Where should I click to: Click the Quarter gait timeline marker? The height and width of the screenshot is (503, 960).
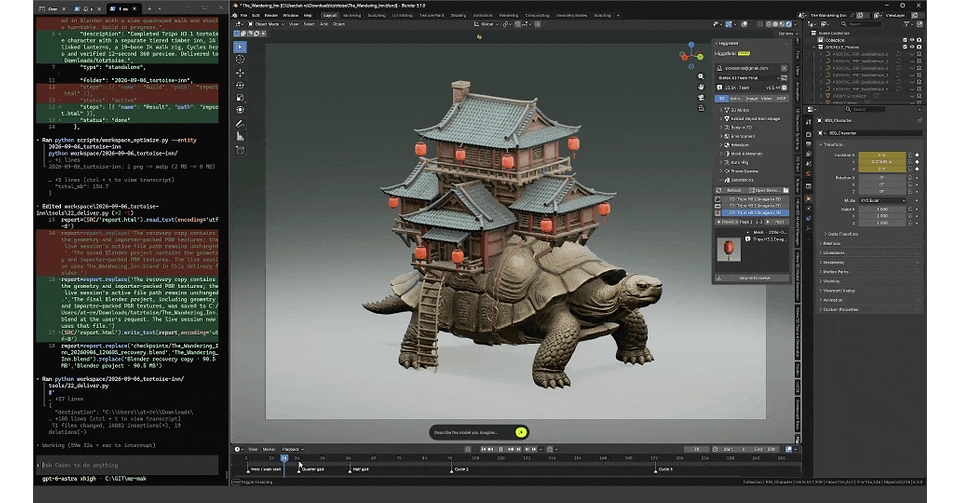click(310, 469)
